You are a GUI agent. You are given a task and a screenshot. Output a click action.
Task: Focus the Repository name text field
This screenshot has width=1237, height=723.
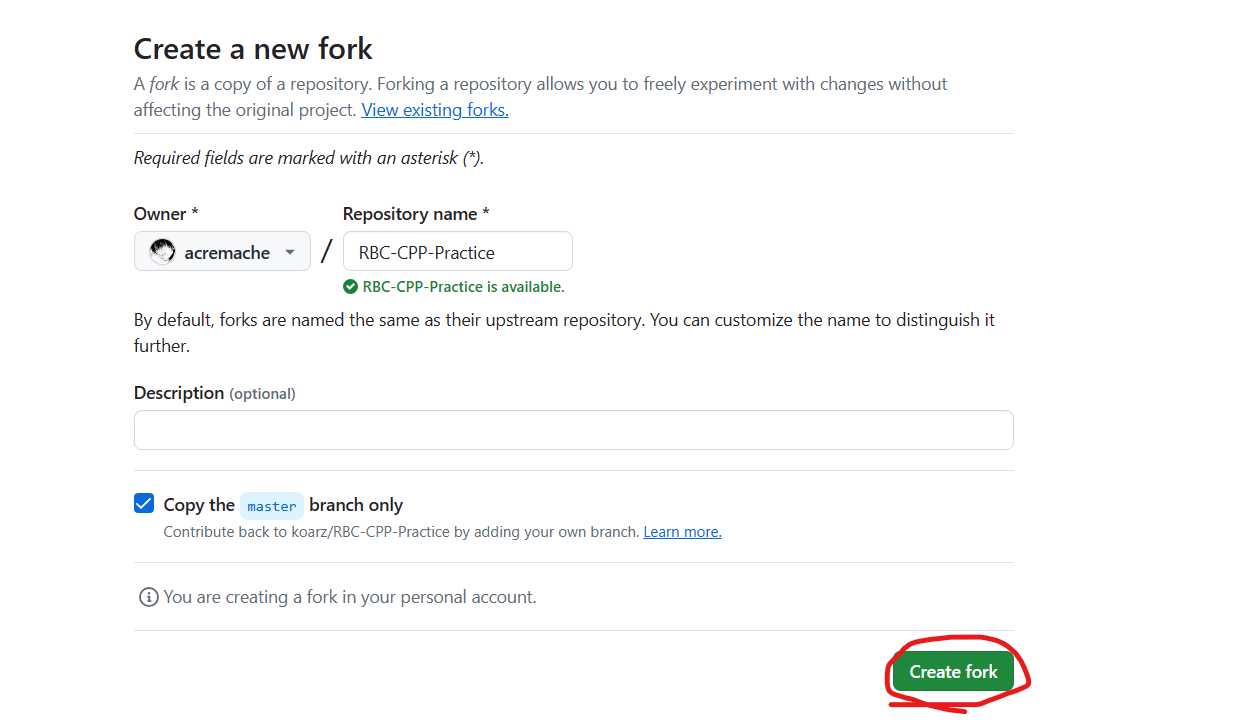tap(458, 252)
